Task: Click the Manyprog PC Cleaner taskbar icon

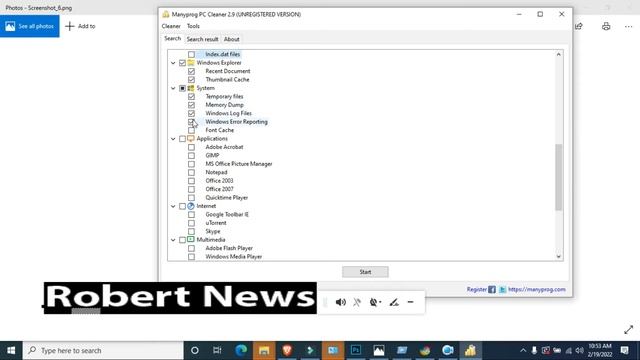Action: click(470, 350)
